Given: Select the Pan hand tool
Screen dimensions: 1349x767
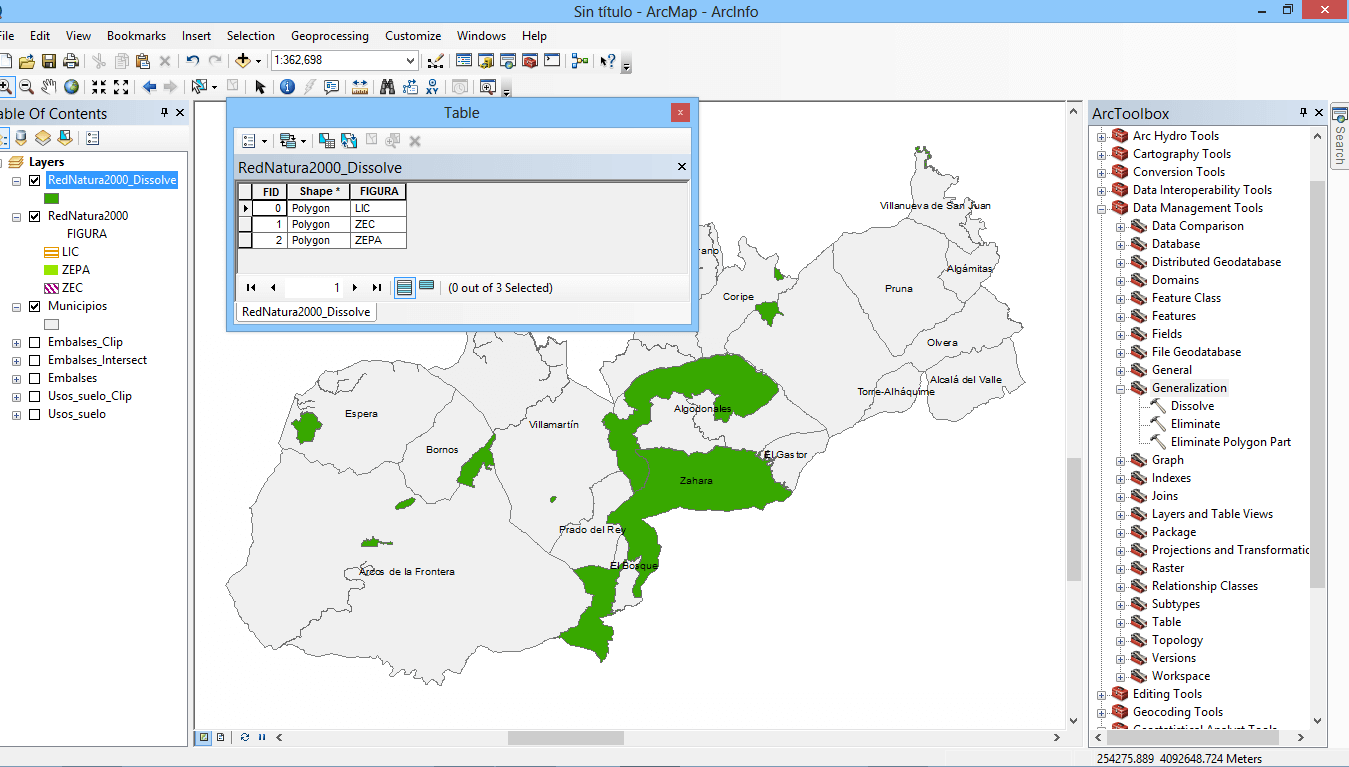Looking at the screenshot, I should pyautogui.click(x=48, y=87).
